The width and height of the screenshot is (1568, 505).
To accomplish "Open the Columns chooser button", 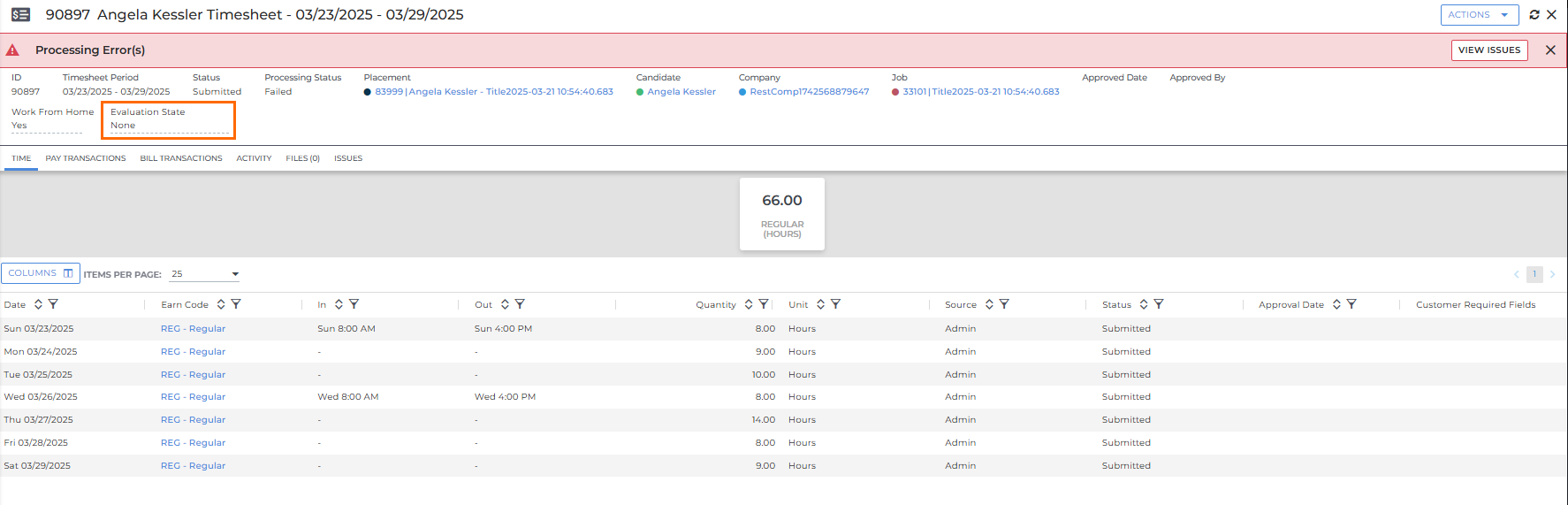I will pos(41,273).
